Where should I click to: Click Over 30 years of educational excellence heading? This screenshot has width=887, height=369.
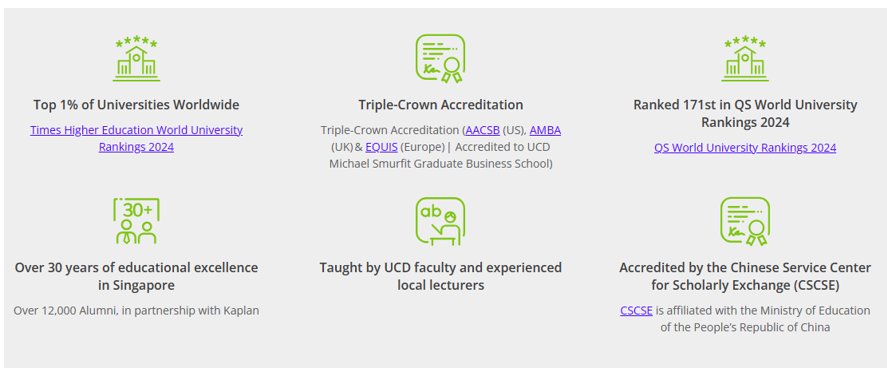click(x=136, y=276)
